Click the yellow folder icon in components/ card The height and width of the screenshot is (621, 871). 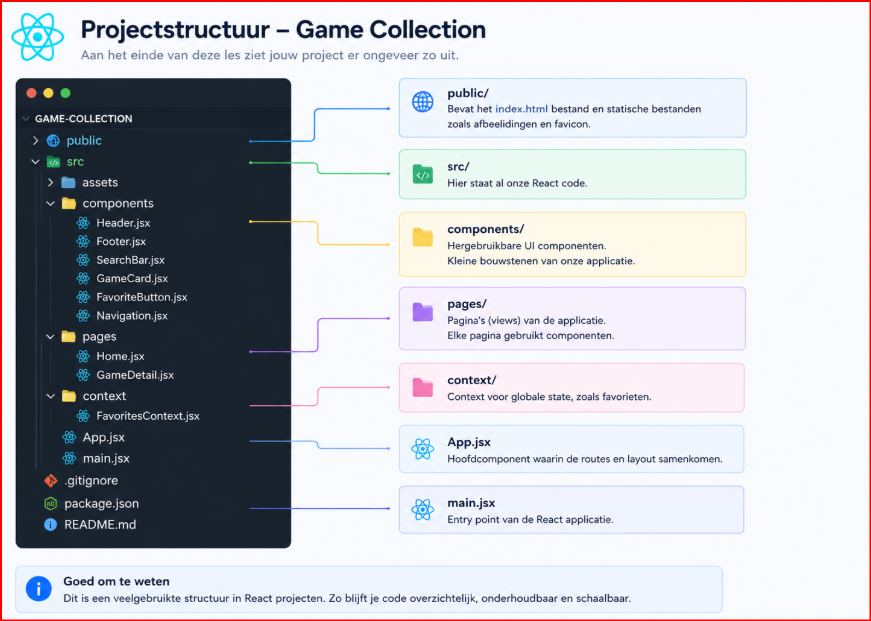[x=423, y=237]
